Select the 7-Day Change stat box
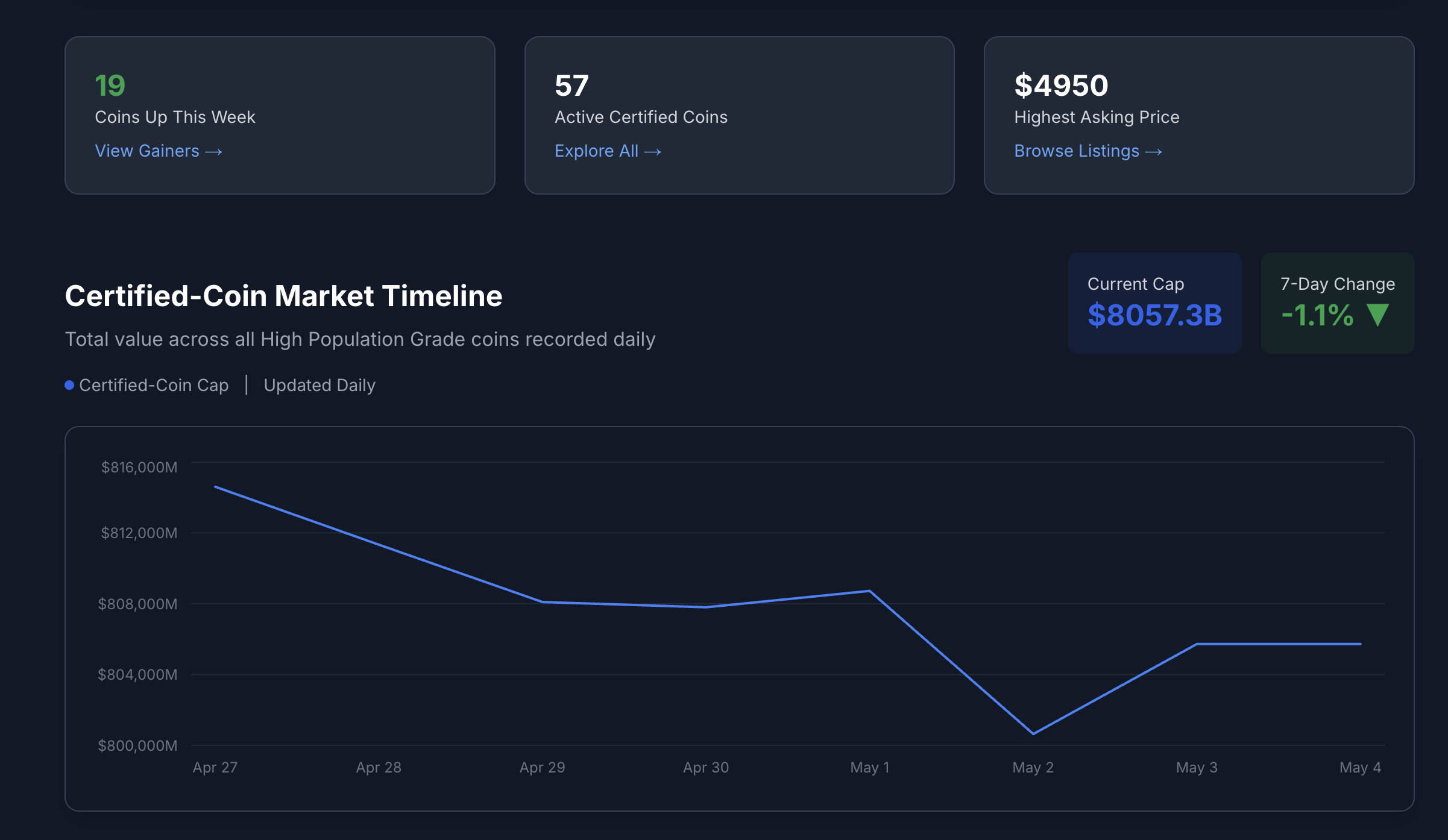Image resolution: width=1448 pixels, height=840 pixels. tap(1337, 302)
